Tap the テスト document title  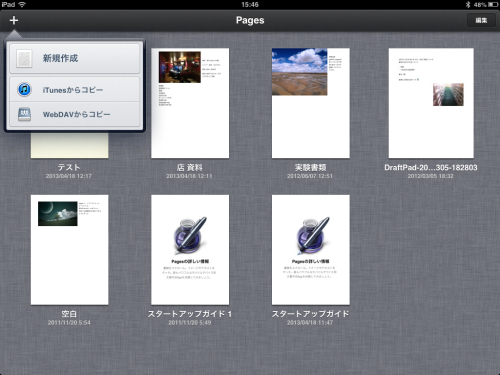69,167
